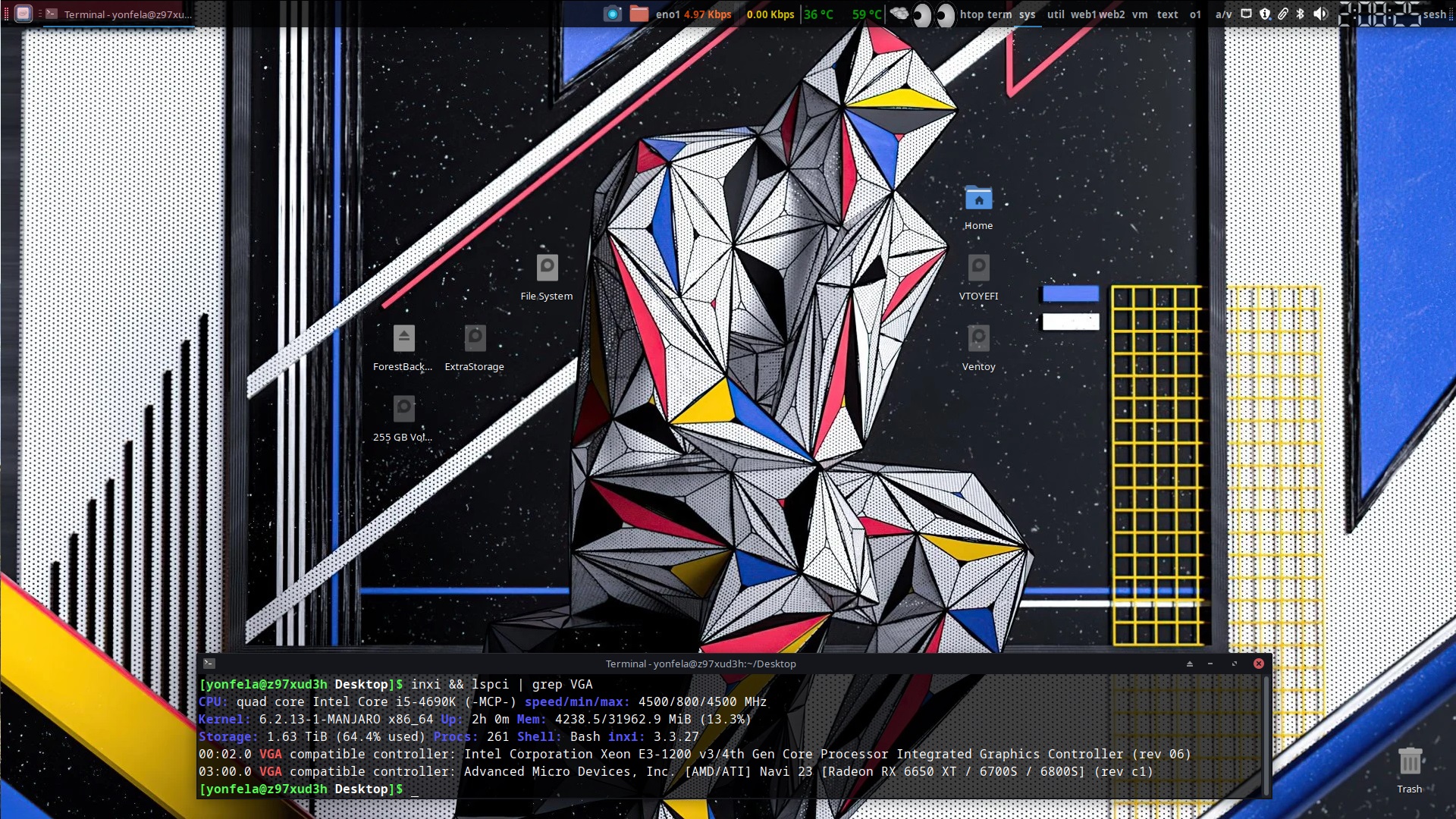This screenshot has height=819, width=1456.
Task: Switch to the a/v workspace
Action: pyautogui.click(x=1223, y=14)
